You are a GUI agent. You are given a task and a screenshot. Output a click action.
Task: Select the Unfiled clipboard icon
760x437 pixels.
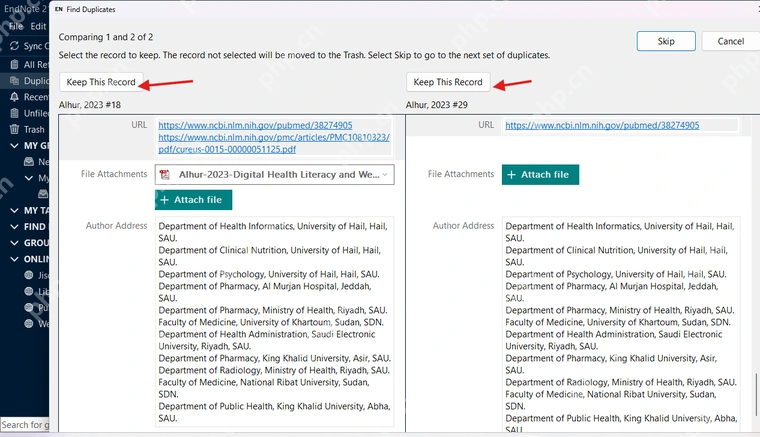pos(15,113)
